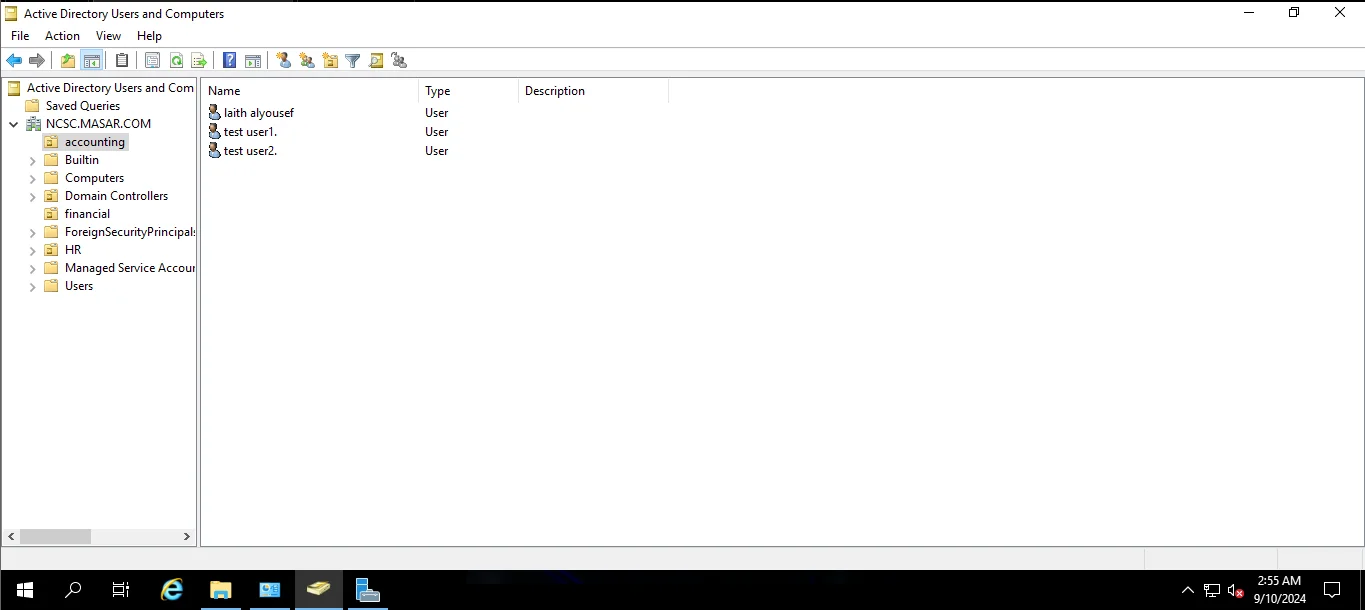Image resolution: width=1365 pixels, height=610 pixels.
Task: Expand the Users container
Action: [33, 286]
